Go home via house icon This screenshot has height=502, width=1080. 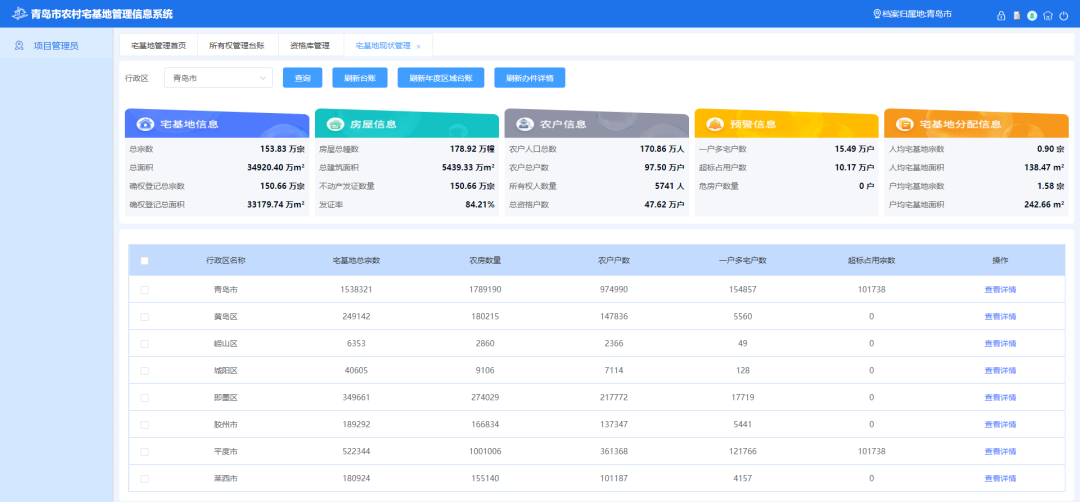coord(1048,15)
